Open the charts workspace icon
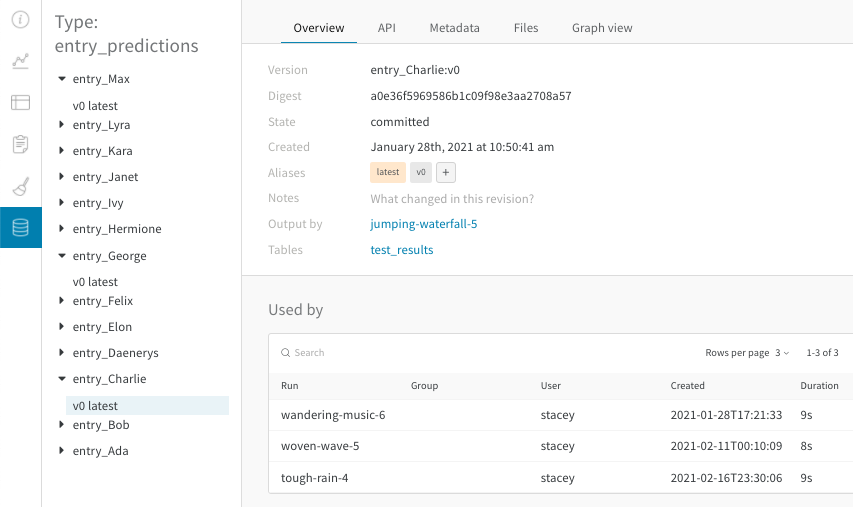 [x=20, y=60]
